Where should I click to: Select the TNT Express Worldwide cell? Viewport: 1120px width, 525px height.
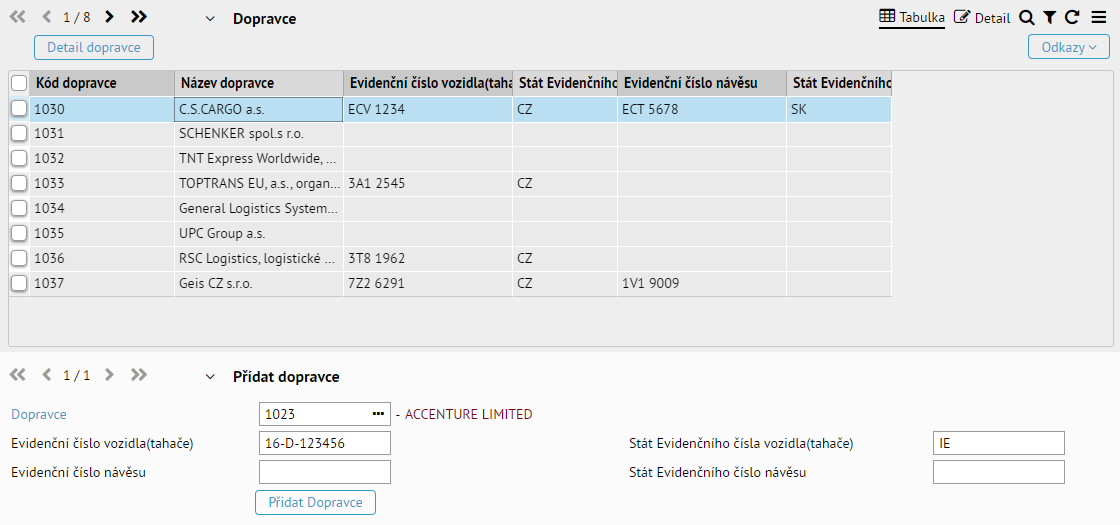coord(259,159)
